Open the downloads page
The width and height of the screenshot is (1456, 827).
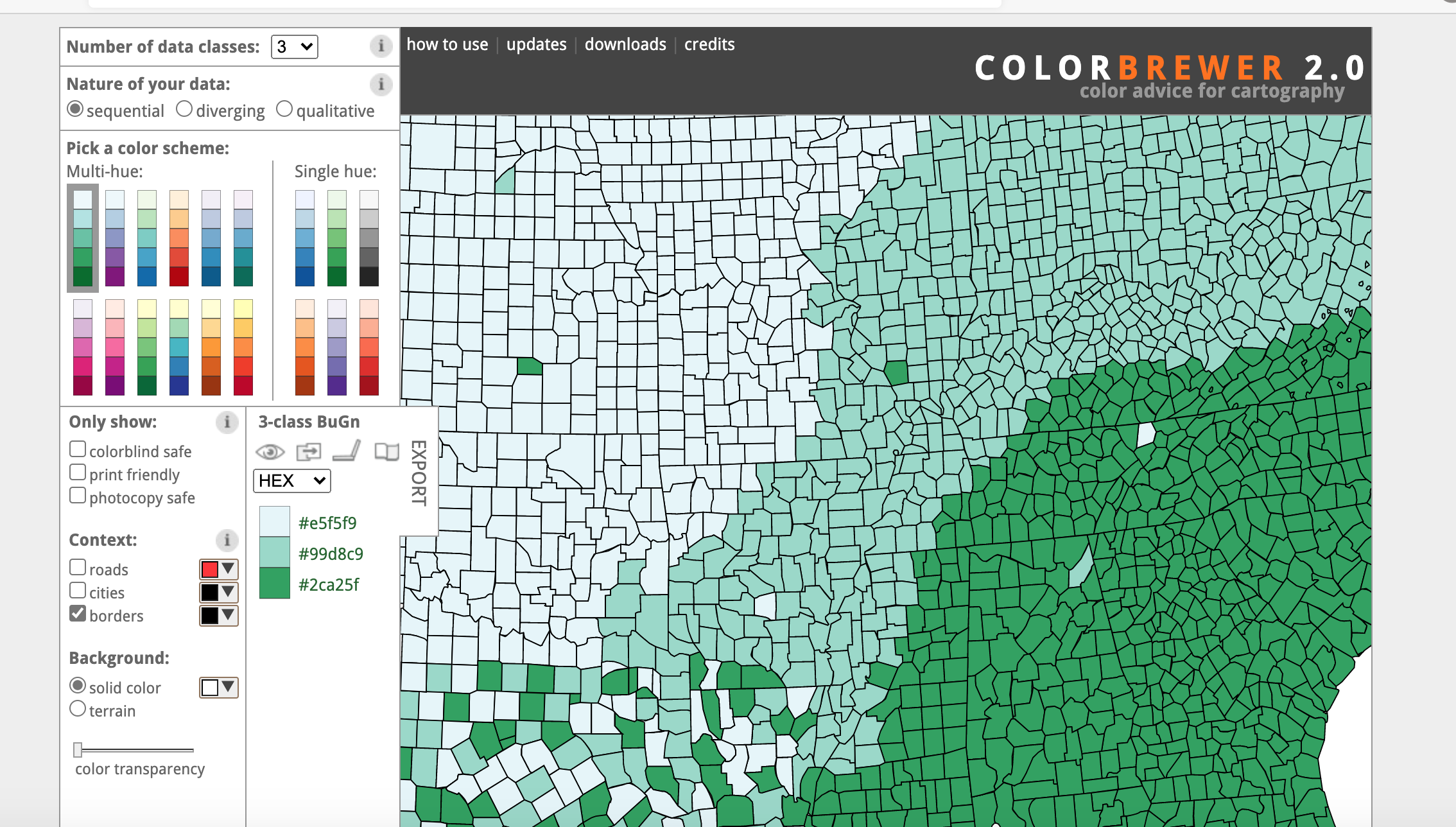[625, 44]
